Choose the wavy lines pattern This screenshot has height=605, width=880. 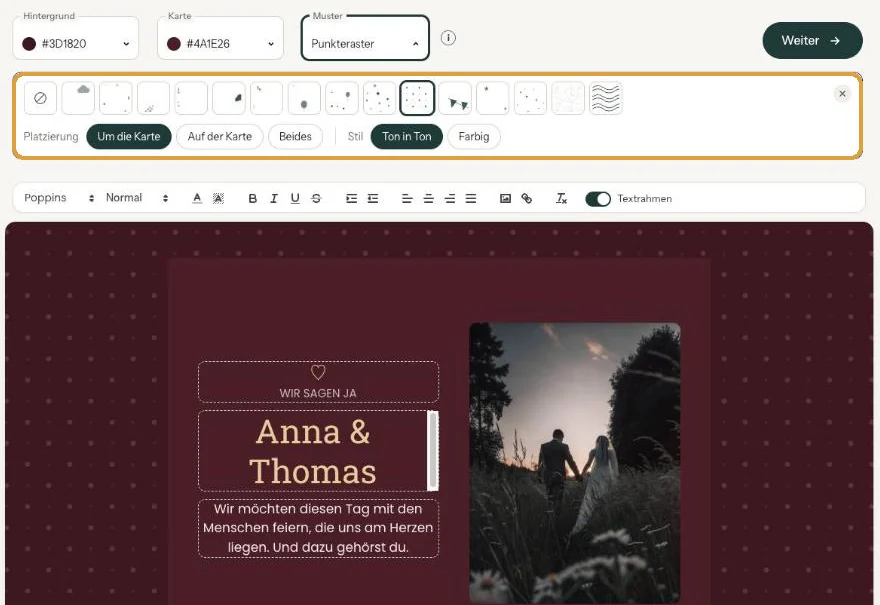(606, 98)
